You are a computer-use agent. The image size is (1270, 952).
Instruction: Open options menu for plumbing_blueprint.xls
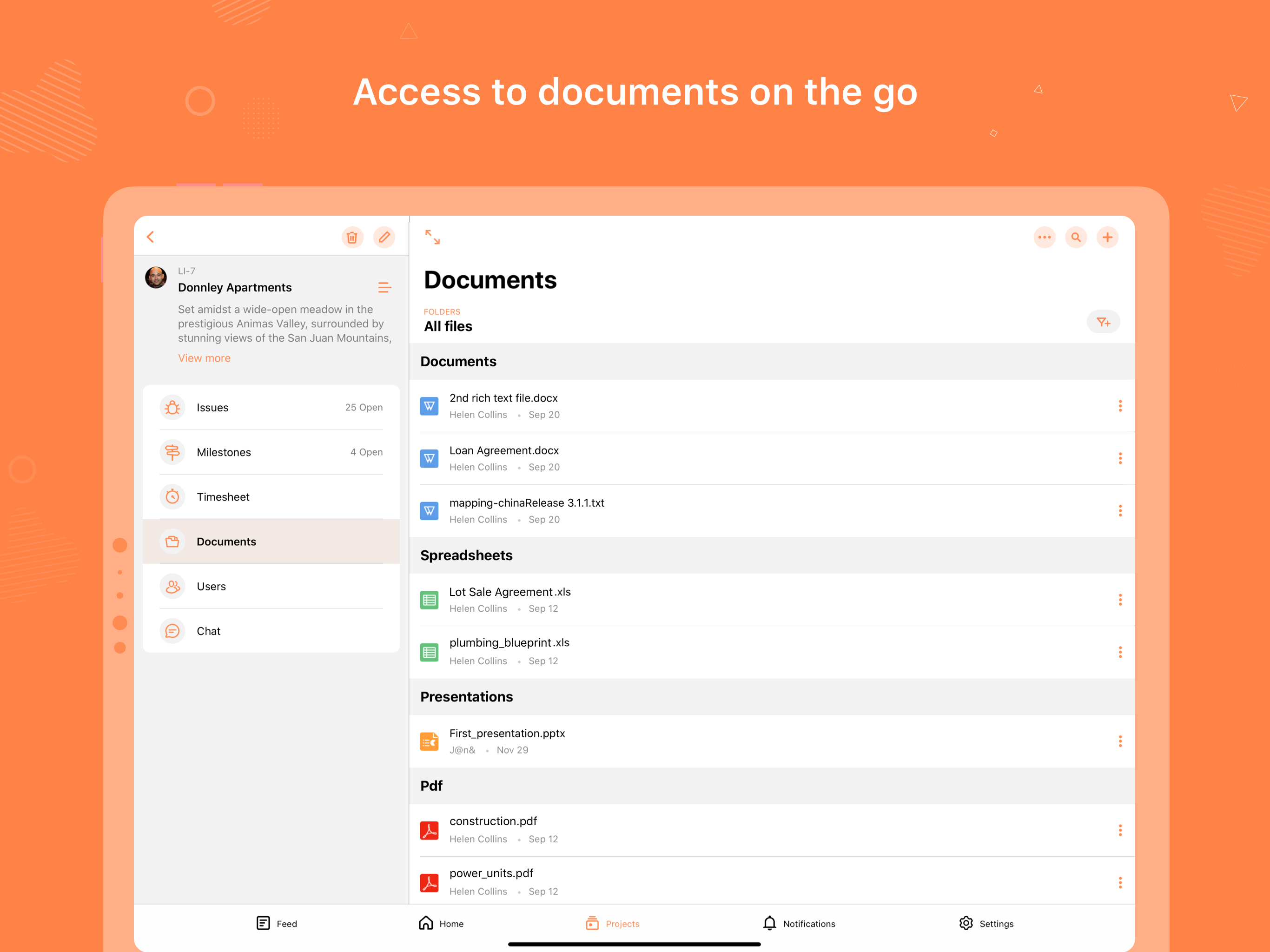pos(1120,652)
